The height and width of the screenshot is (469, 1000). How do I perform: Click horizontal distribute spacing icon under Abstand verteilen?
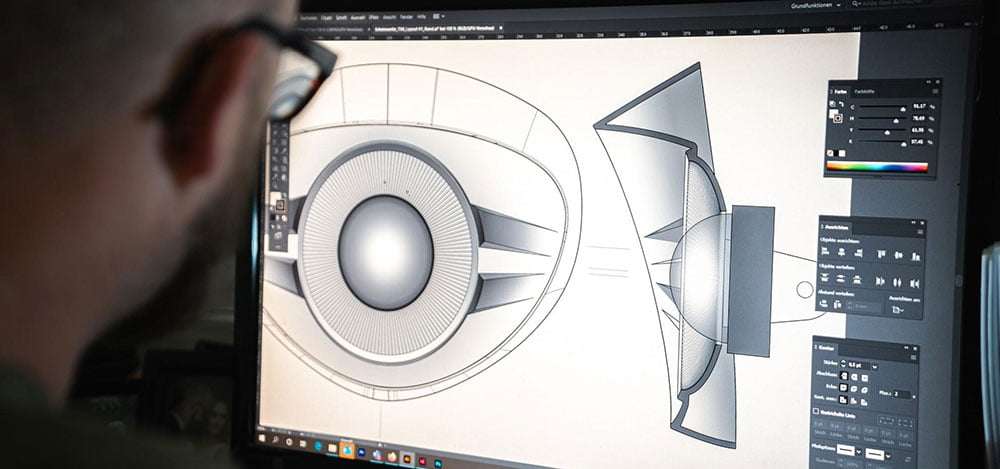837,304
